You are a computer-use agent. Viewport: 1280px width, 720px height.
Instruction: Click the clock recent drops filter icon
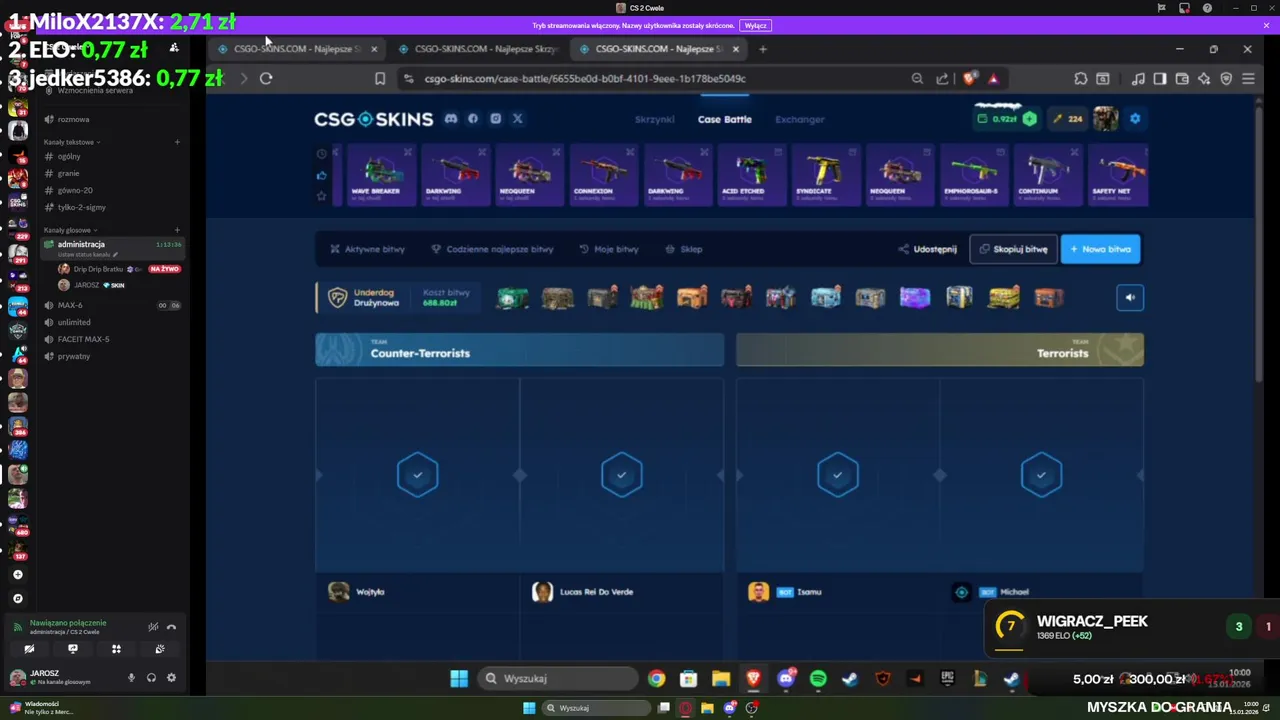pos(321,154)
